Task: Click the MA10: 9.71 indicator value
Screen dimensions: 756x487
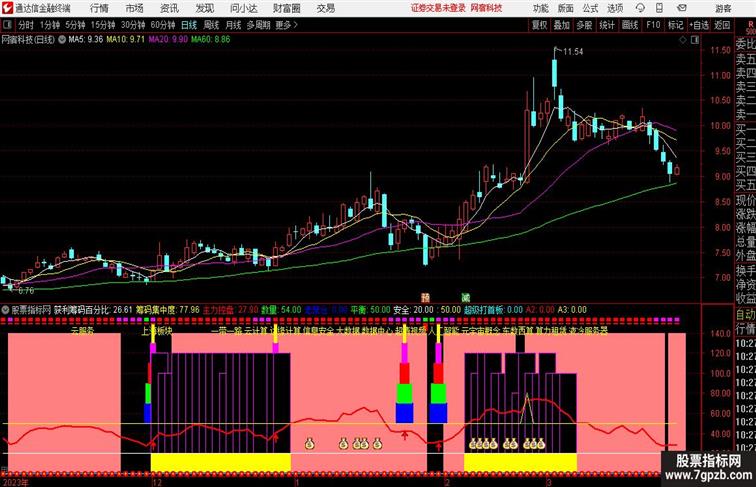Action: [x=125, y=40]
